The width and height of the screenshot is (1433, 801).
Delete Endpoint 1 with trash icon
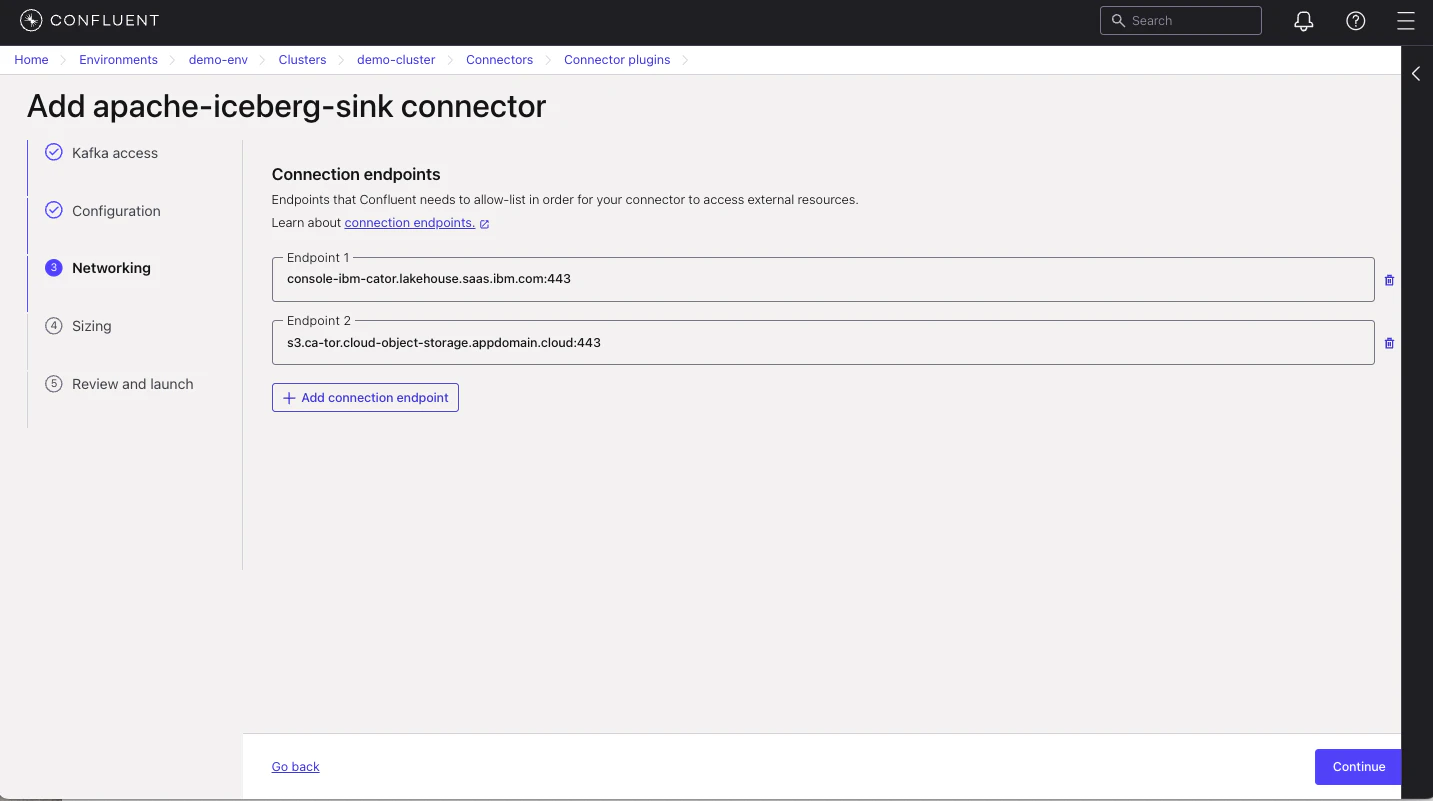1389,280
